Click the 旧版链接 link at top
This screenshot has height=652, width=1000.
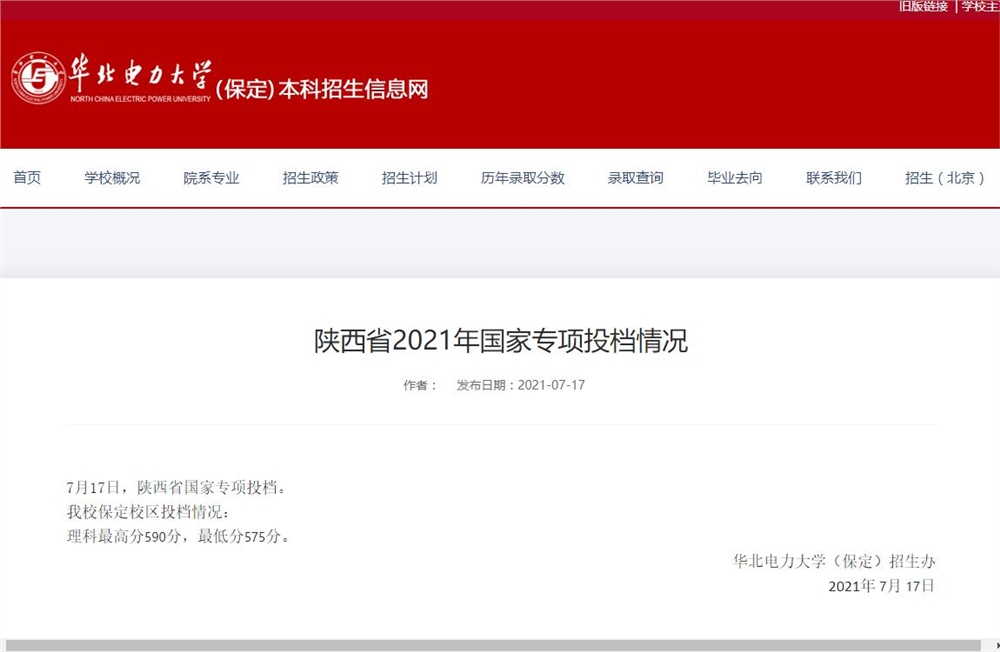click(923, 6)
